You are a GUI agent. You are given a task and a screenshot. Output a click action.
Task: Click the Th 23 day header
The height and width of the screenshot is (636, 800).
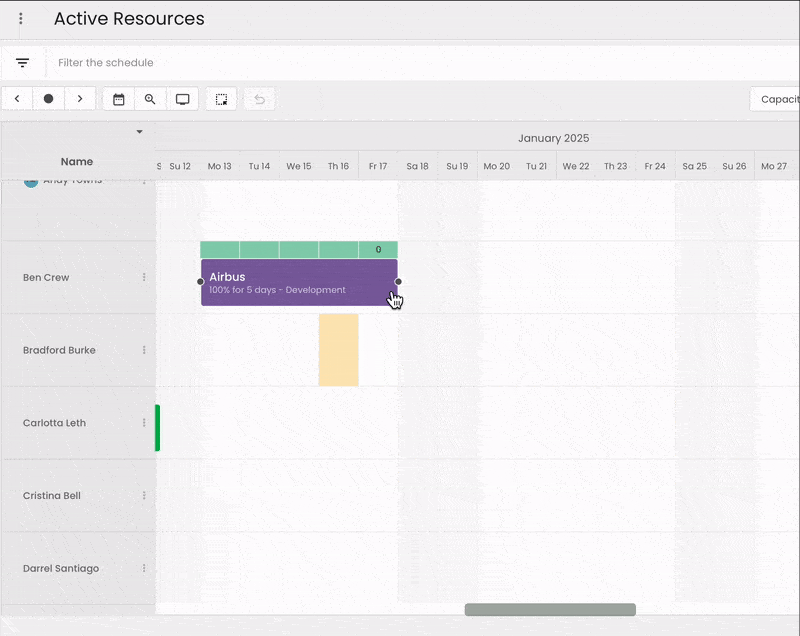pos(615,166)
